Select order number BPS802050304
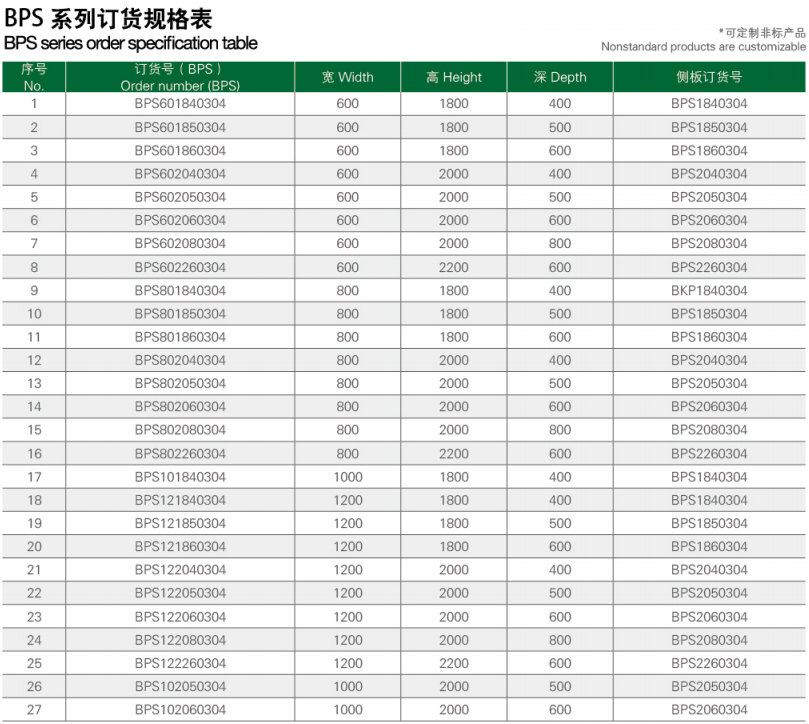This screenshot has height=724, width=809. (x=180, y=383)
